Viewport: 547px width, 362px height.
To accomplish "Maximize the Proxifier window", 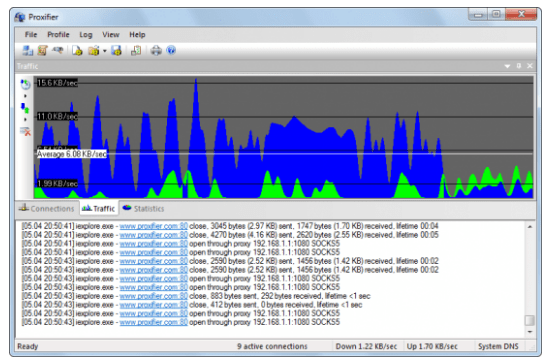I will pos(496,15).
